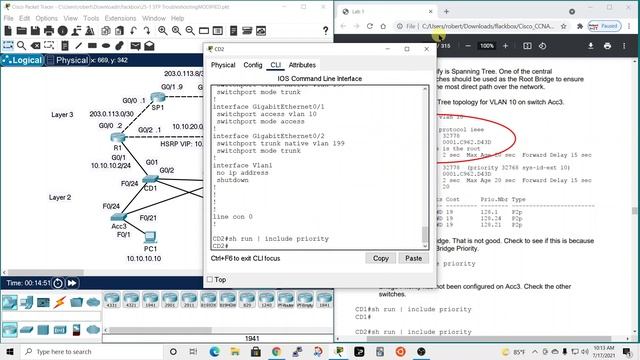Switch to Physical workspace view
Viewport: 640px width, 360px height.
[67, 60]
